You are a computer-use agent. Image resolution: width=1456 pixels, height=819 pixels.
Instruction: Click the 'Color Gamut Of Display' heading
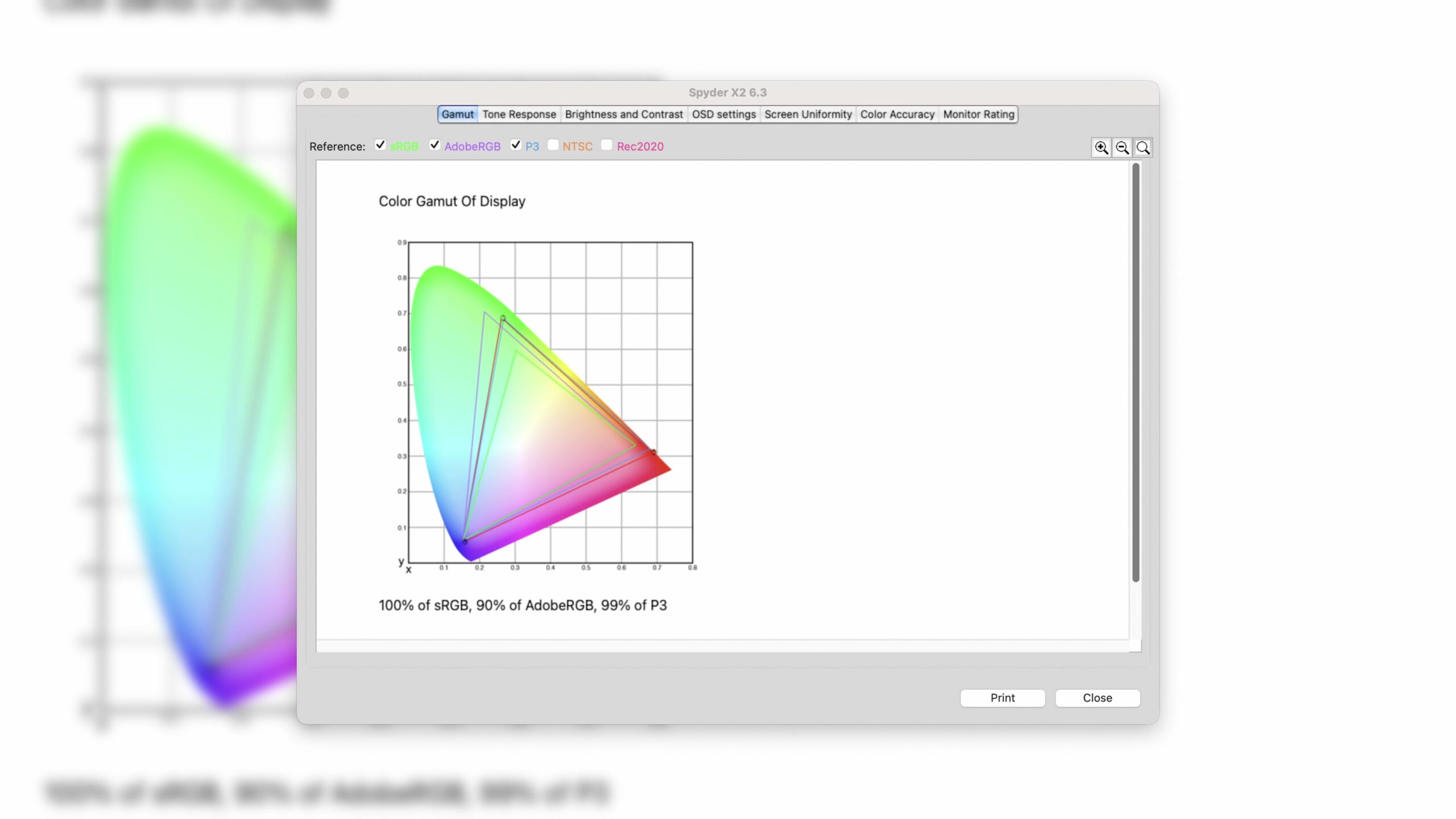coord(452,201)
